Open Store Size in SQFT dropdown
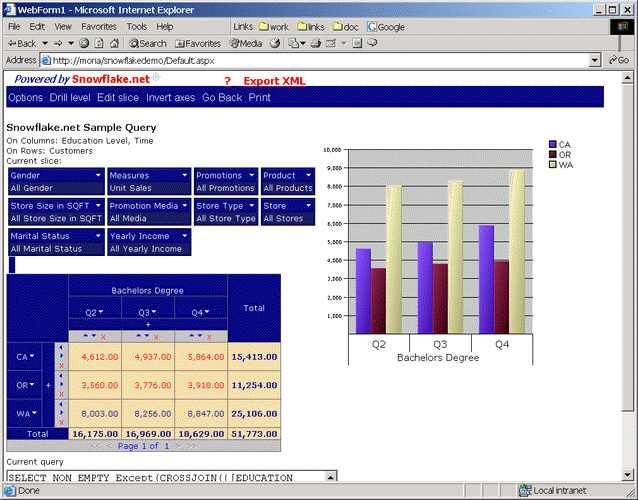638x500 pixels. pyautogui.click(x=98, y=205)
